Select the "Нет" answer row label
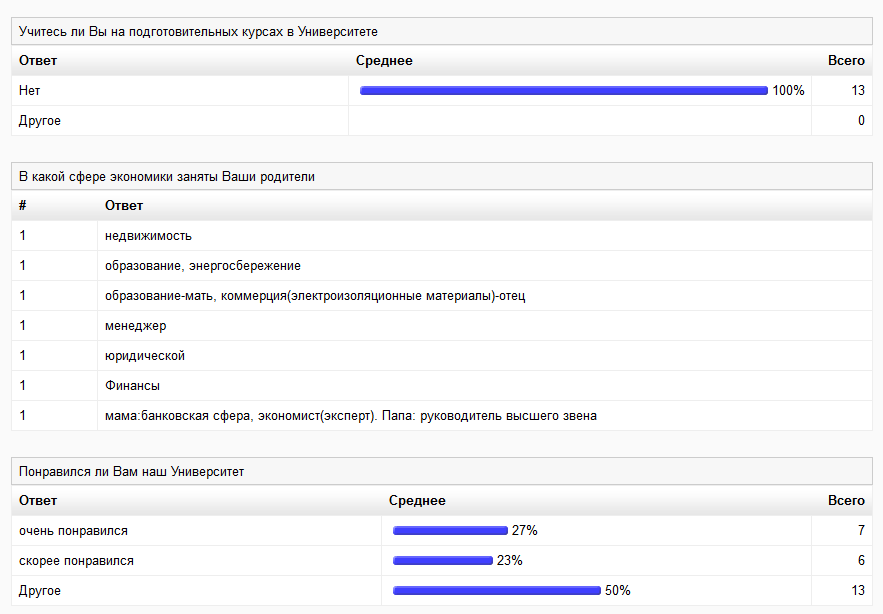Screen dimensions: 883x614 (x=30, y=91)
